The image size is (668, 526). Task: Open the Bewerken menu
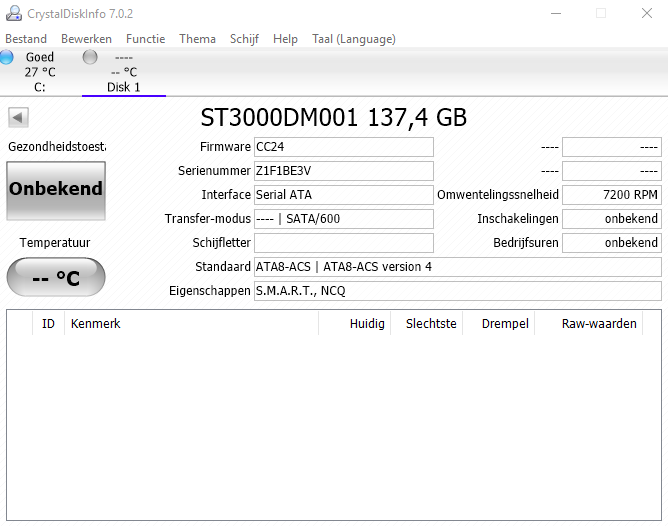(86, 39)
